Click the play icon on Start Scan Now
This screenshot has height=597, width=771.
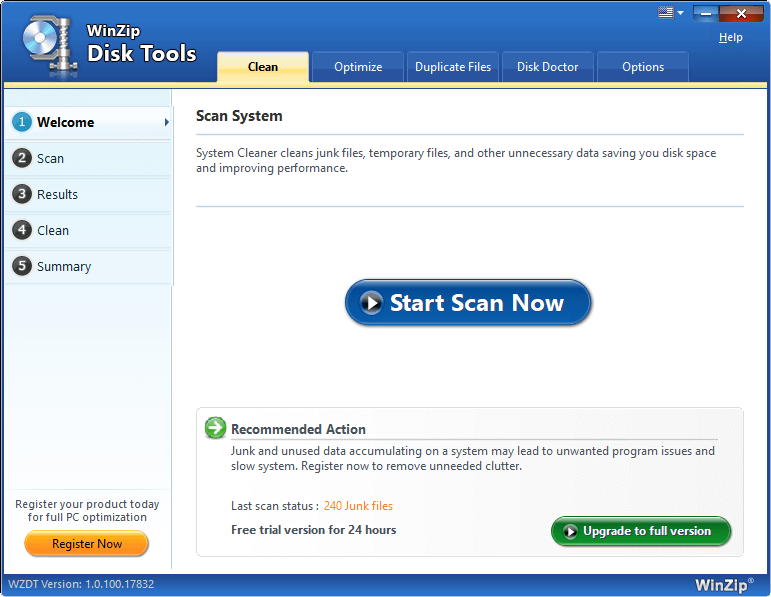(372, 303)
